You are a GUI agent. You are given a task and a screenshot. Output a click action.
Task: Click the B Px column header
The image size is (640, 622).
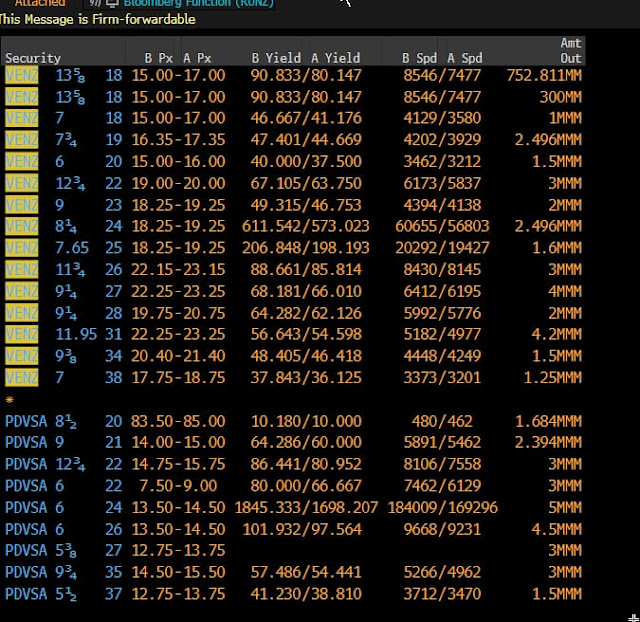click(x=158, y=58)
